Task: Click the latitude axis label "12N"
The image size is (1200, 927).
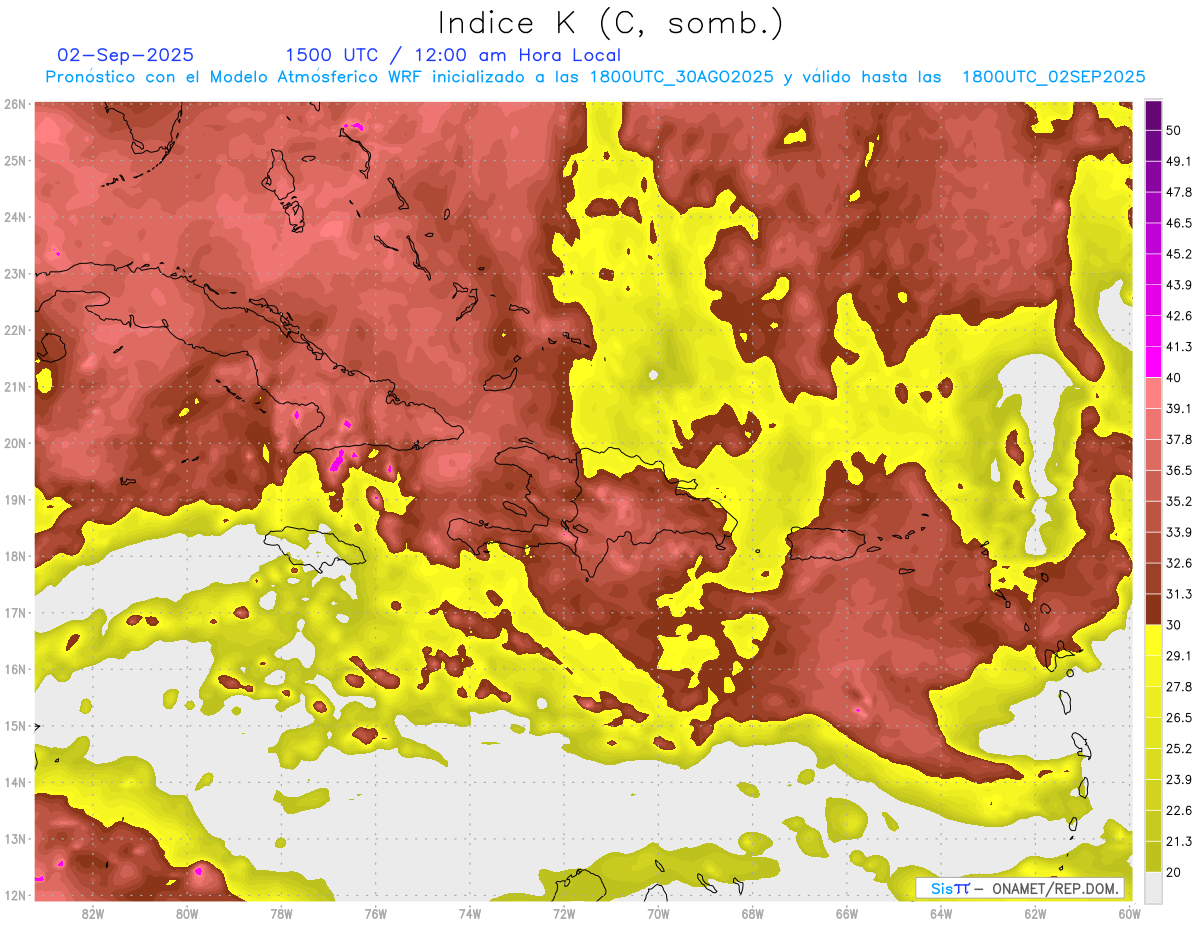Action: tap(15, 895)
